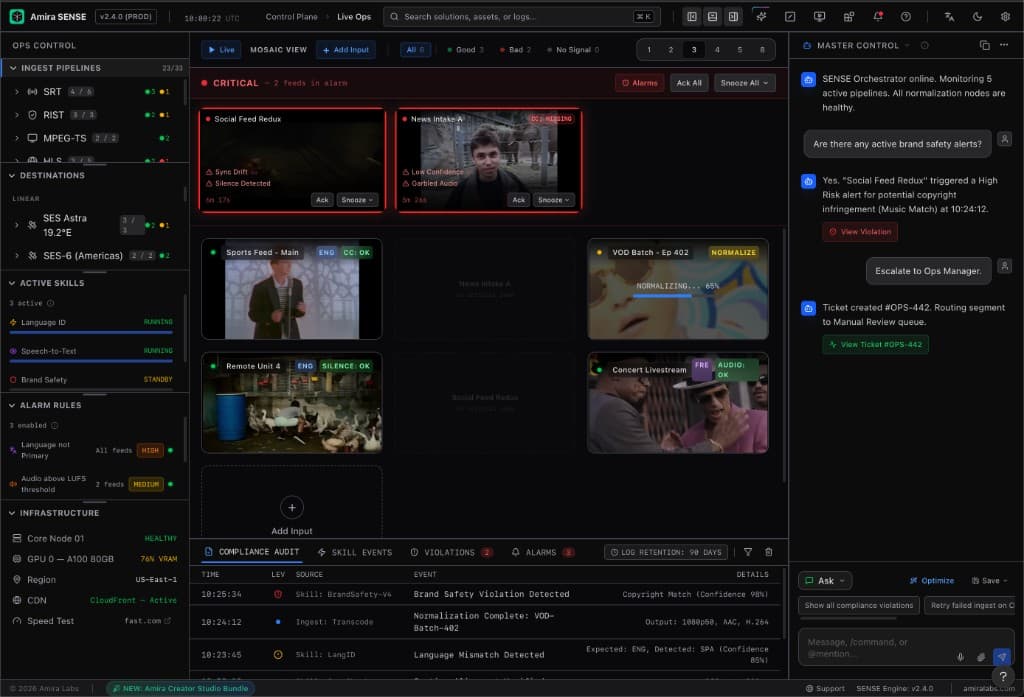Click the info icon beside 3 enabled
1024x697 pixels.
pyautogui.click(x=54, y=425)
